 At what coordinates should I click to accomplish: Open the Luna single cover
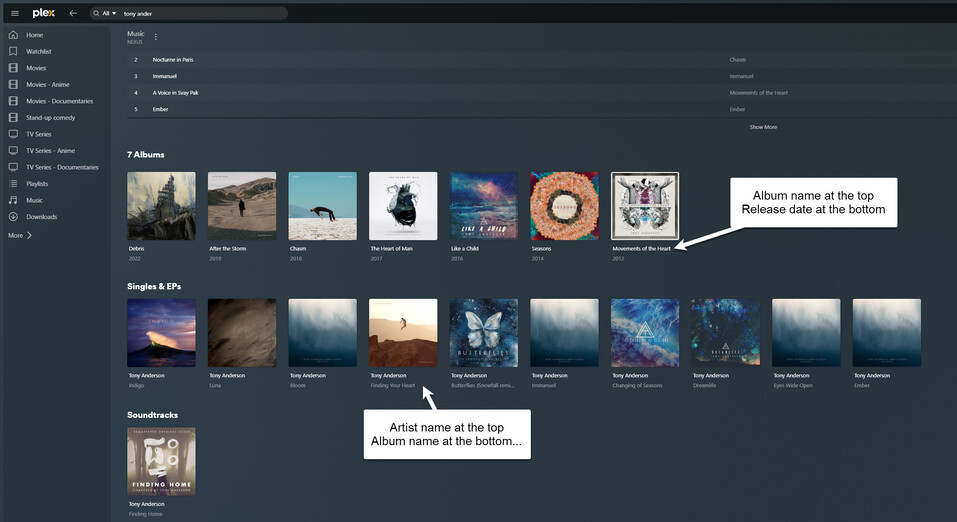point(242,333)
